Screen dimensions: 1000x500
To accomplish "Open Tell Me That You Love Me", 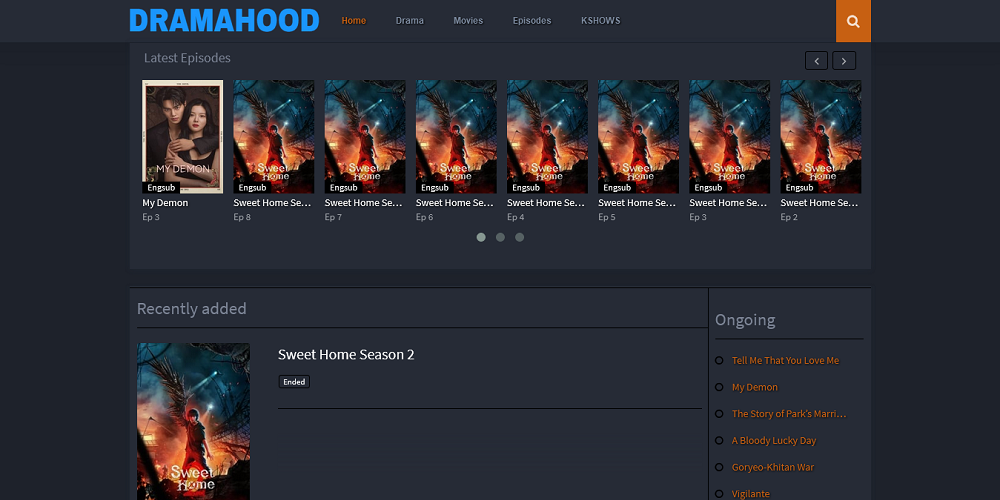I will pos(785,360).
